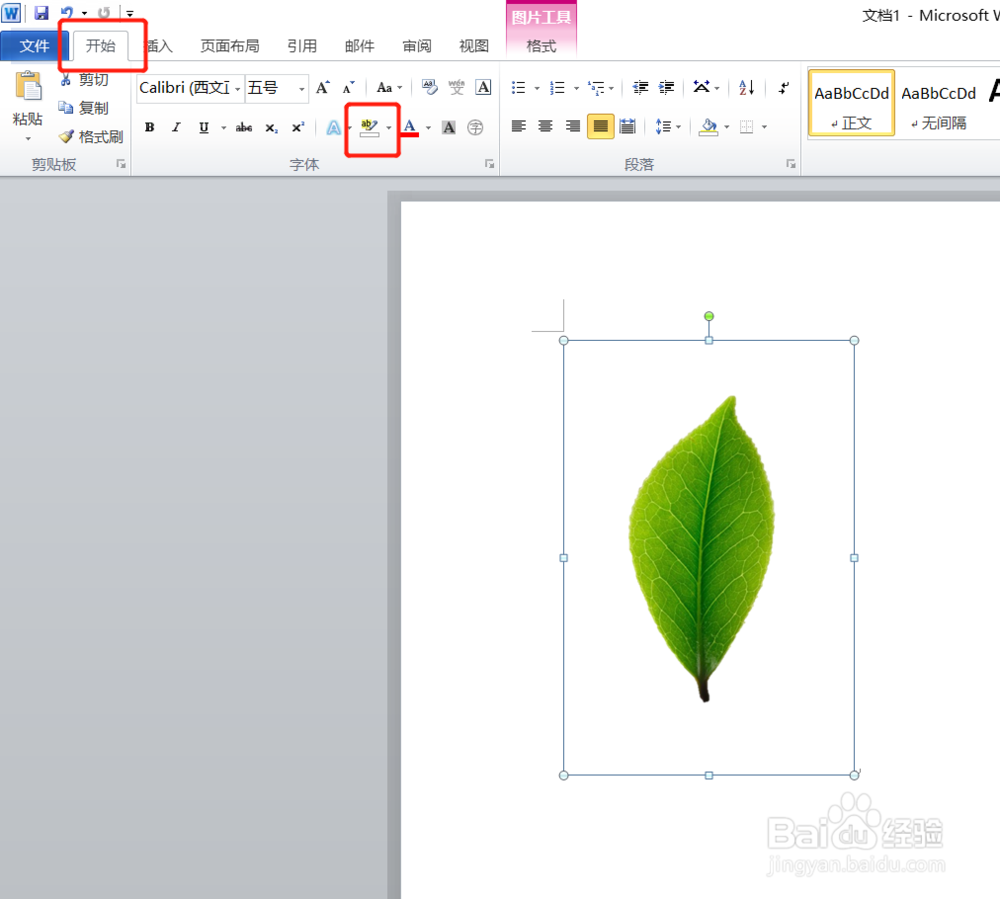This screenshot has width=1000, height=899.
Task: Click the Text Effects glowing A icon
Action: [x=333, y=127]
